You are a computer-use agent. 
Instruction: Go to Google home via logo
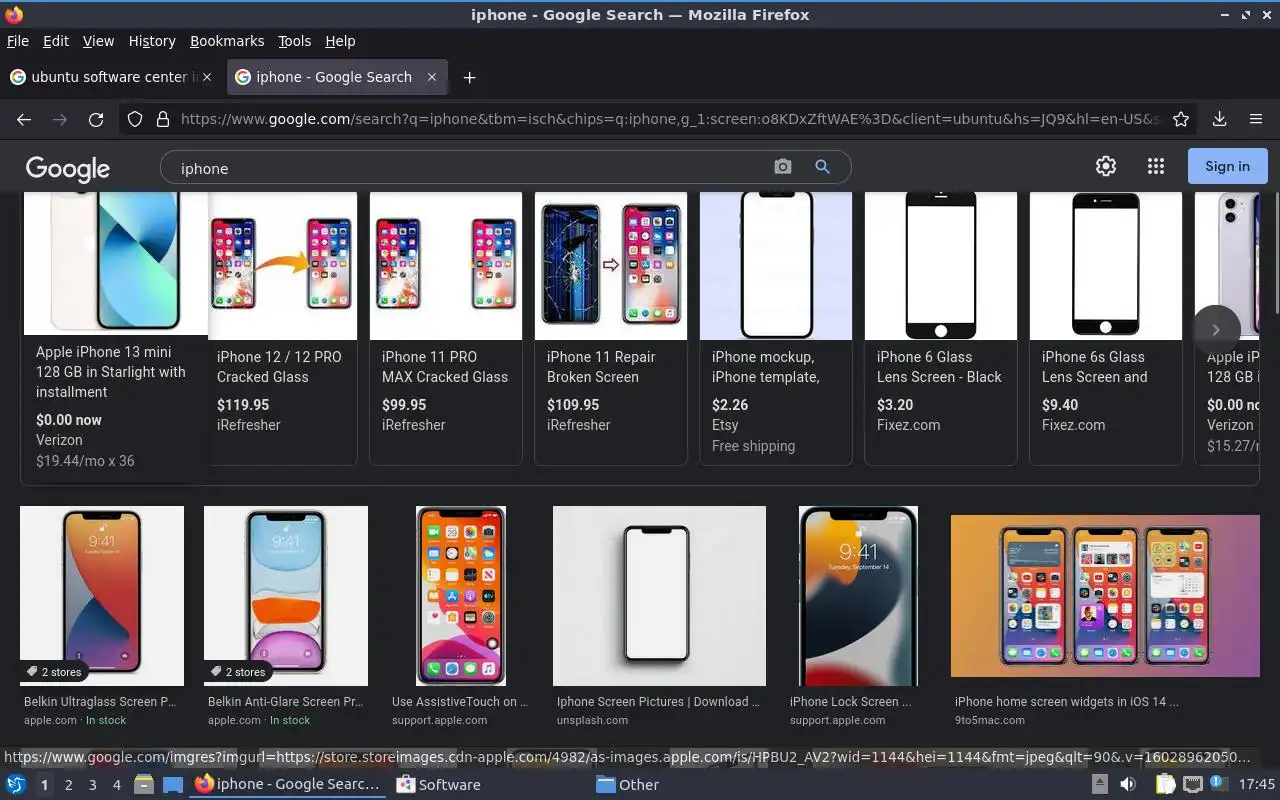68,168
